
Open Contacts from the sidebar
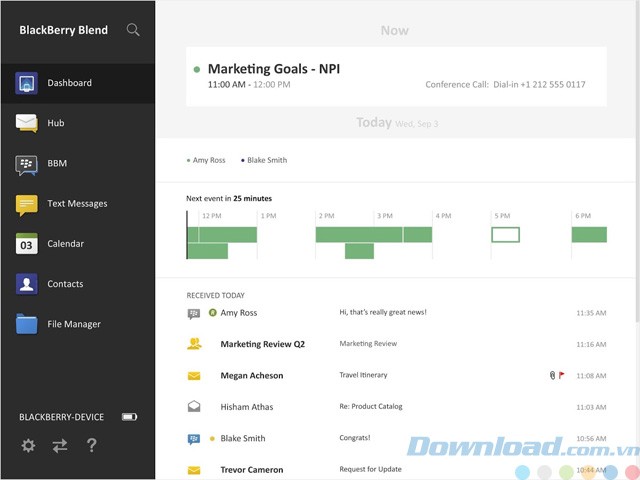pos(77,284)
